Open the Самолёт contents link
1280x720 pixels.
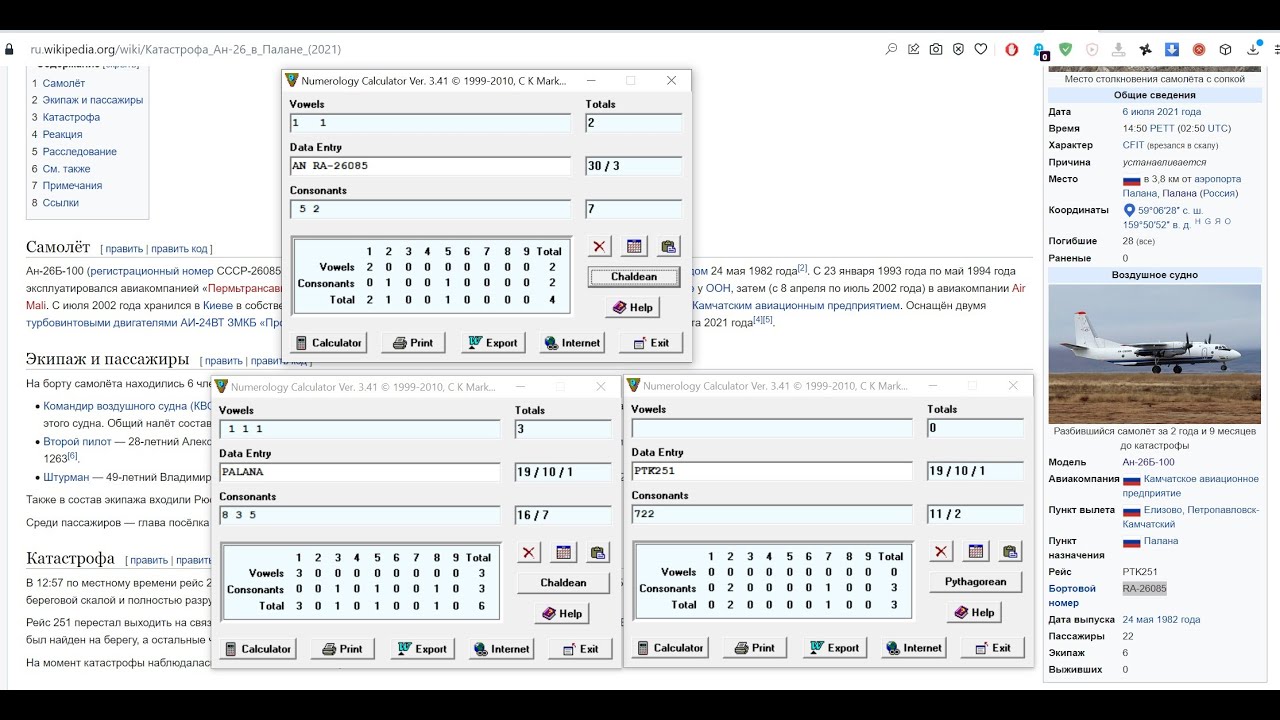tap(64, 83)
